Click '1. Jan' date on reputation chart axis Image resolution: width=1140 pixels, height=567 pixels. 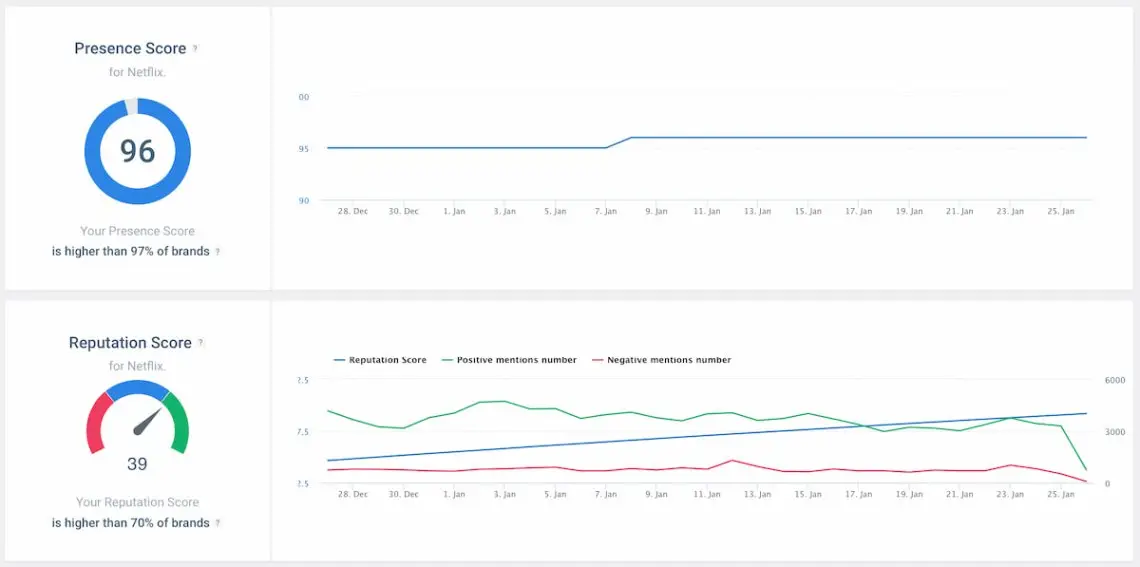point(454,494)
